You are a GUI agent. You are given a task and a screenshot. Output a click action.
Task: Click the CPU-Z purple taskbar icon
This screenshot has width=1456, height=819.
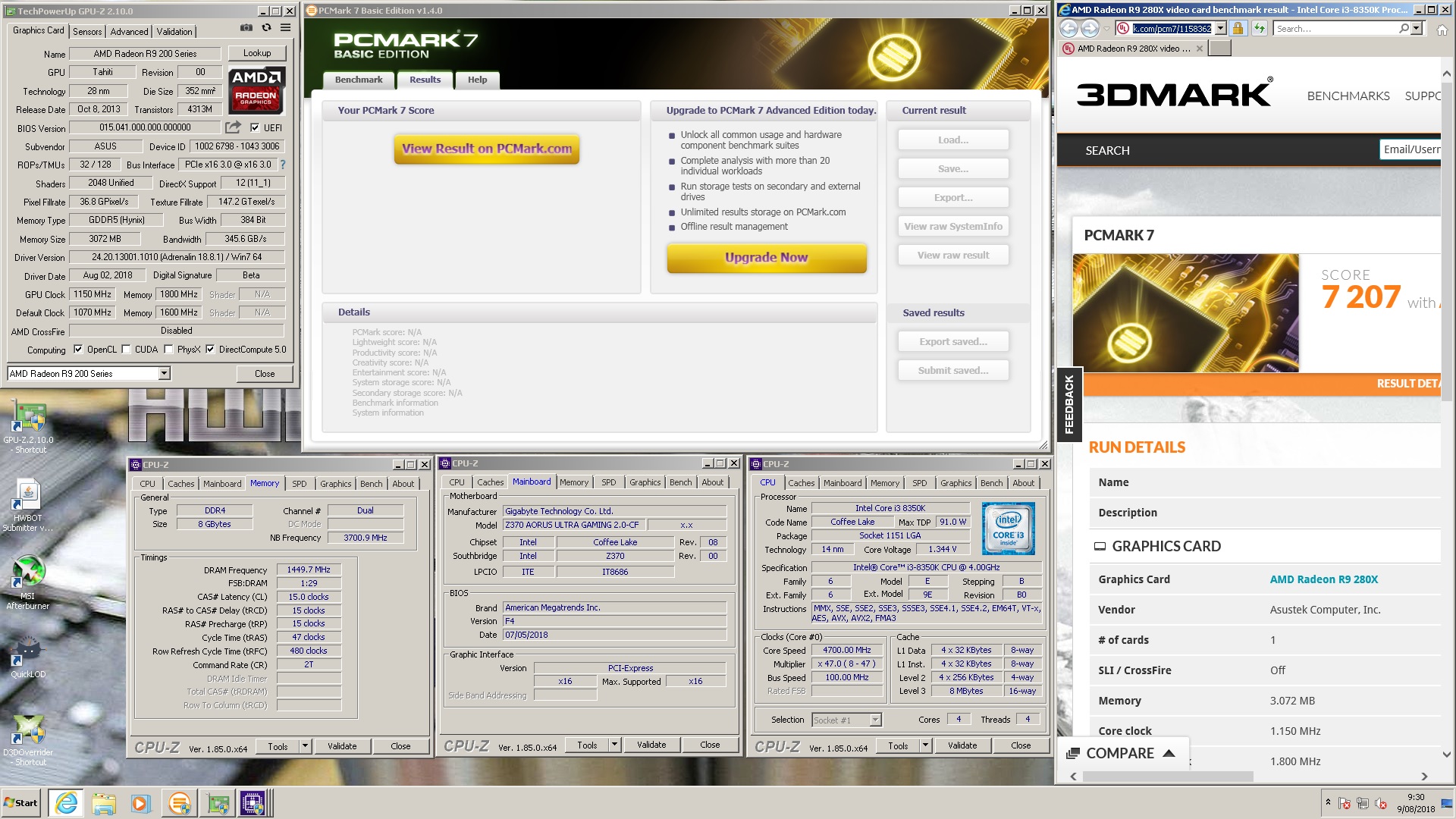pos(253,803)
